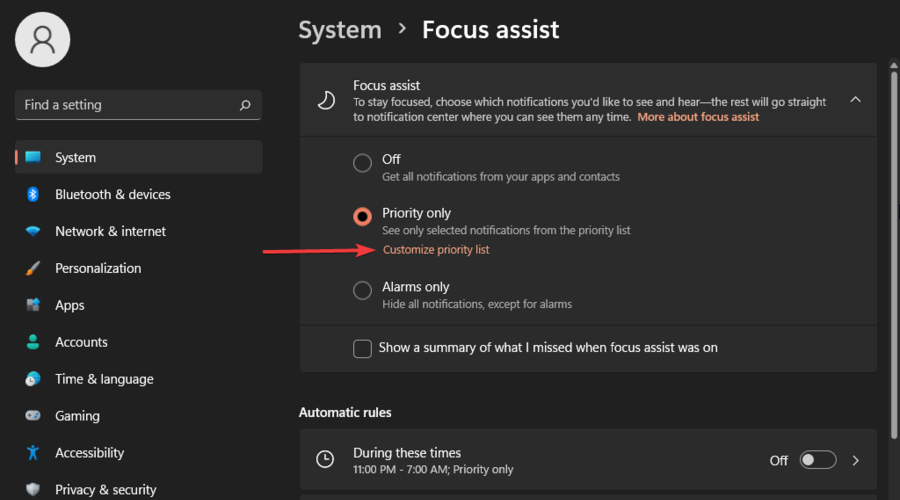Click the Gaming controller icon
Image resolution: width=900 pixels, height=500 pixels.
tap(33, 416)
